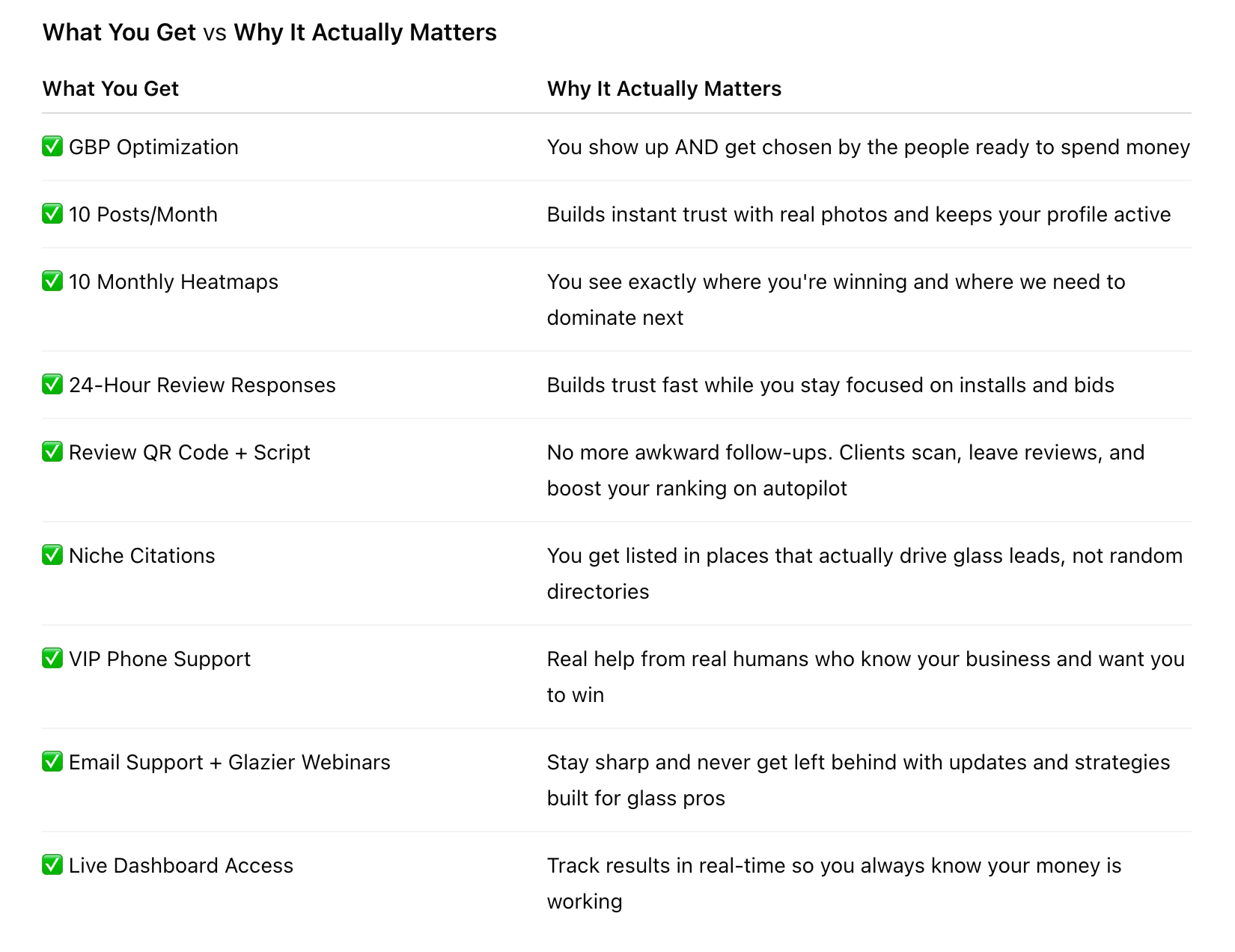Click the 'What You Get' column header
The height and width of the screenshot is (952, 1235).
point(111,88)
